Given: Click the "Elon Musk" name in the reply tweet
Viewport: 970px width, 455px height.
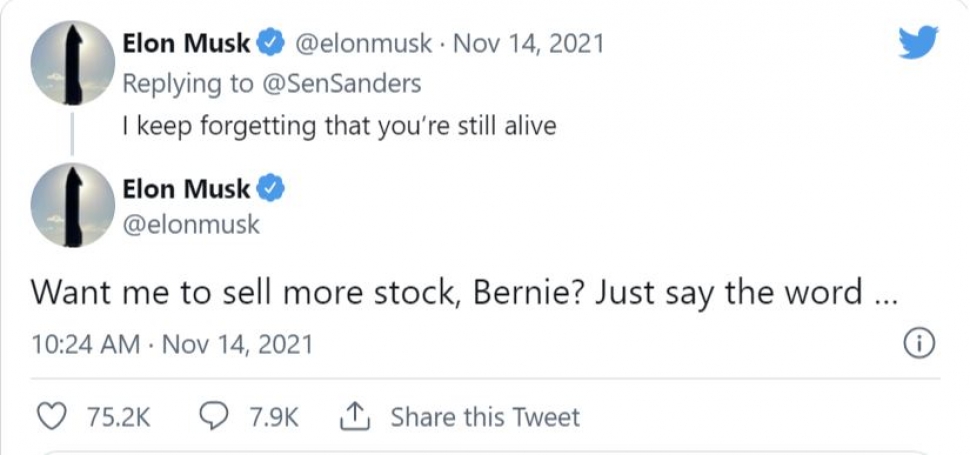Looking at the screenshot, I should (186, 43).
